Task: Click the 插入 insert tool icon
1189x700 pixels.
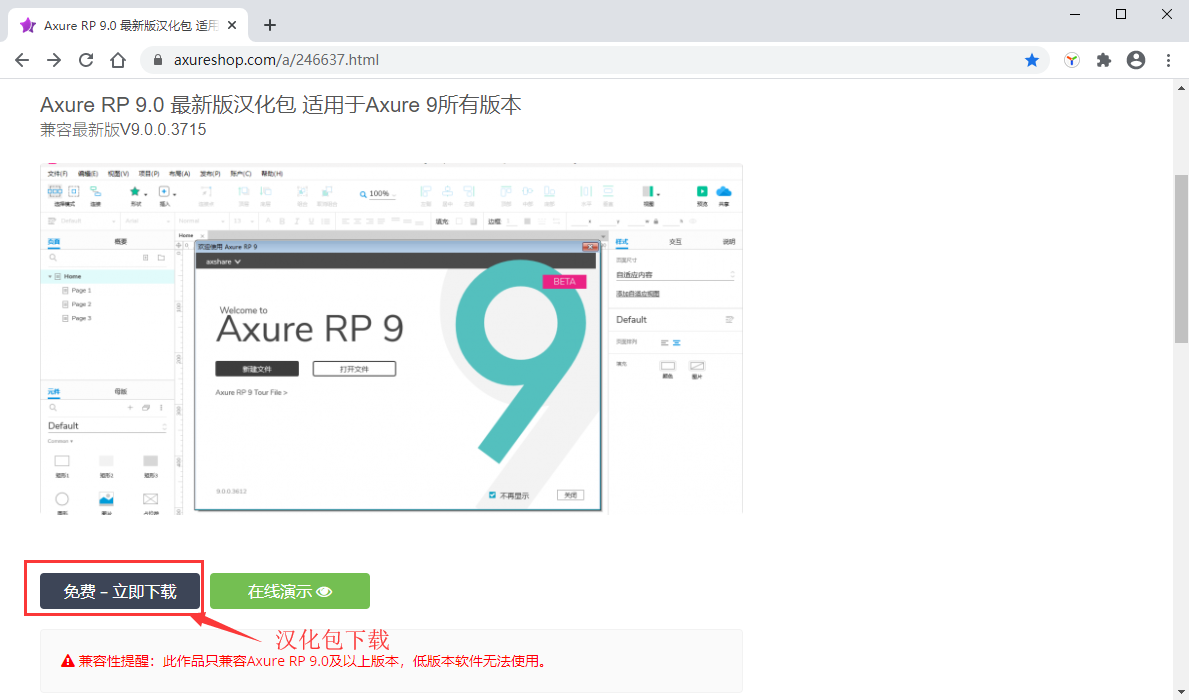Action: click(163, 192)
